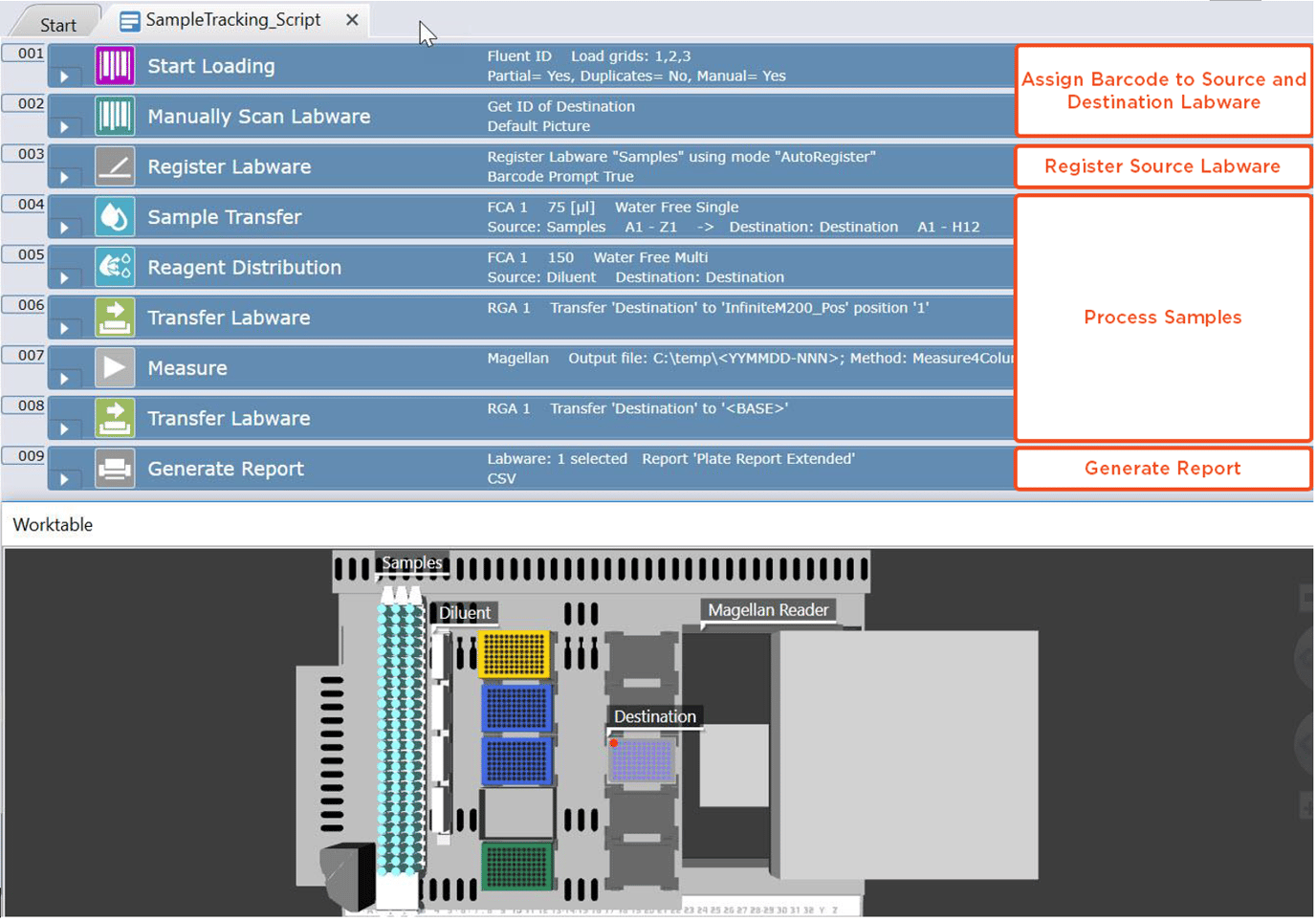This screenshot has height=921, width=1316.
Task: Click the Generate Report printer icon
Action: 115,469
